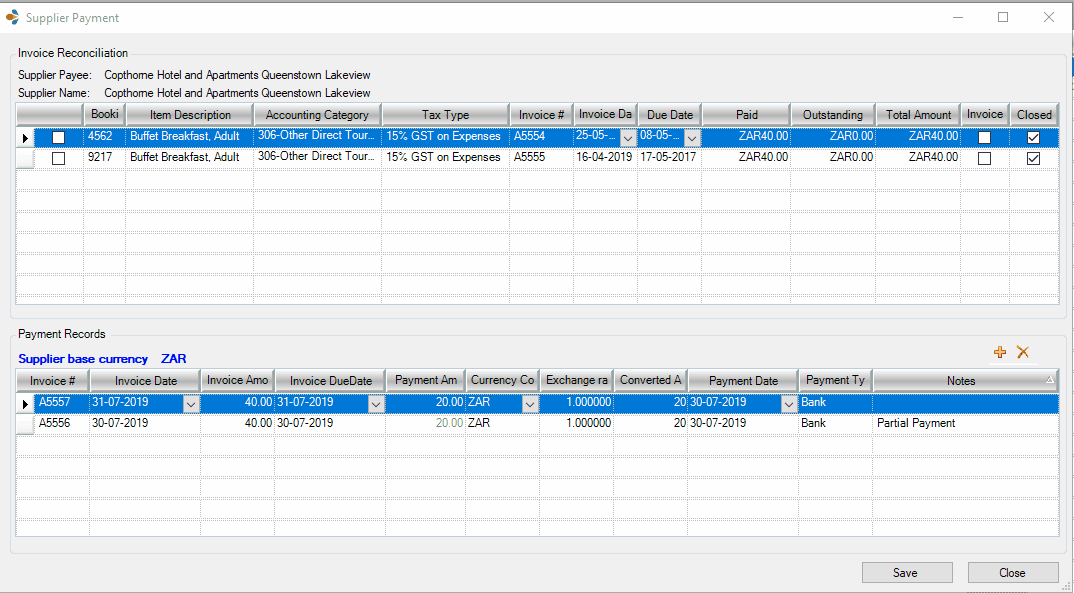The height and width of the screenshot is (593, 1074).
Task: Tick the selection checkbox for booking 9217
Action: coord(59,158)
